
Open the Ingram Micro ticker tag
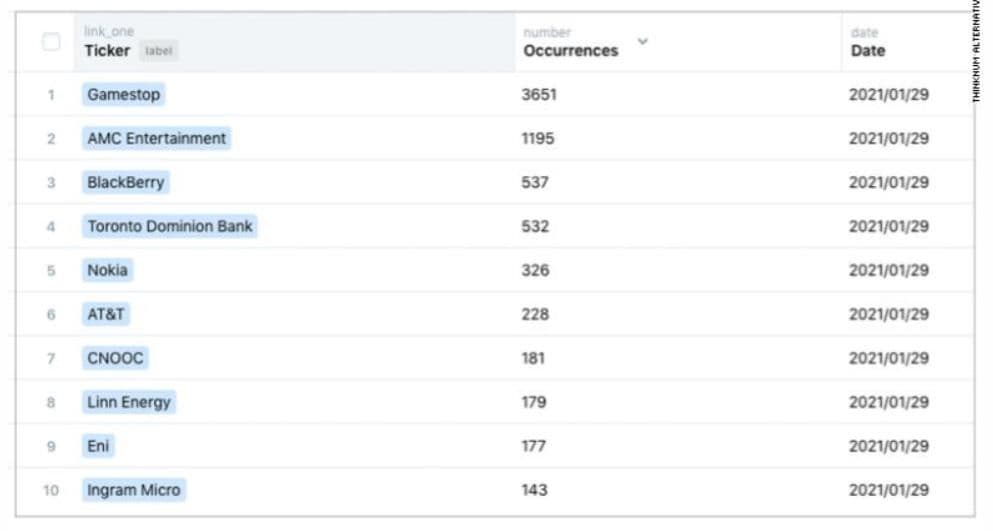tap(134, 491)
